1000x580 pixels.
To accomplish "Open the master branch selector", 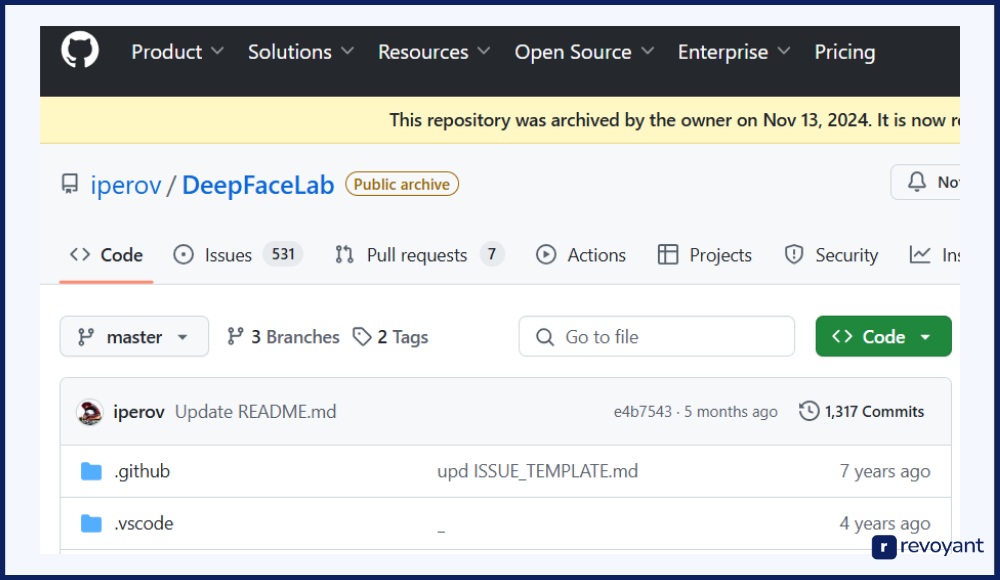I will (x=135, y=336).
